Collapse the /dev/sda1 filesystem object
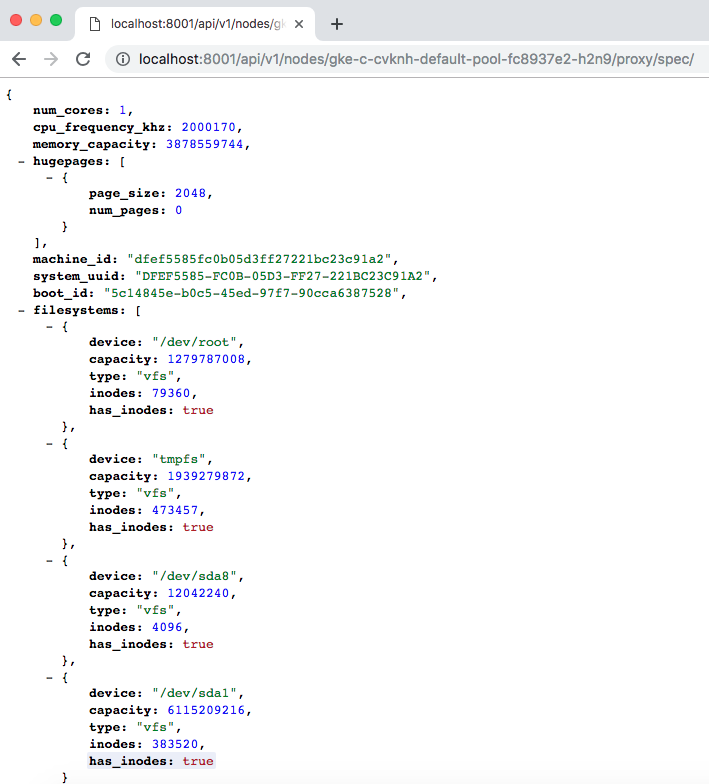 (49, 678)
